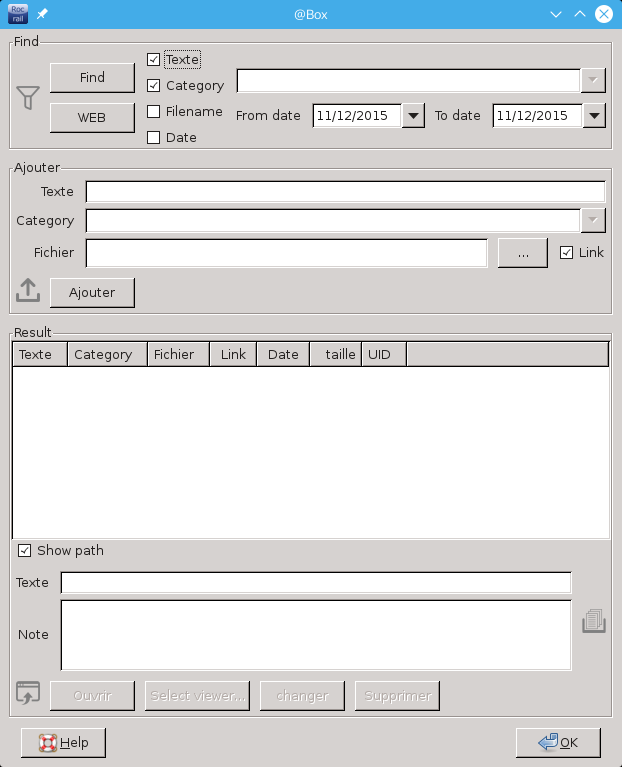This screenshot has width=622, height=767.
Task: Click the open-in-viewer icon at bottom left
Action: 28,692
